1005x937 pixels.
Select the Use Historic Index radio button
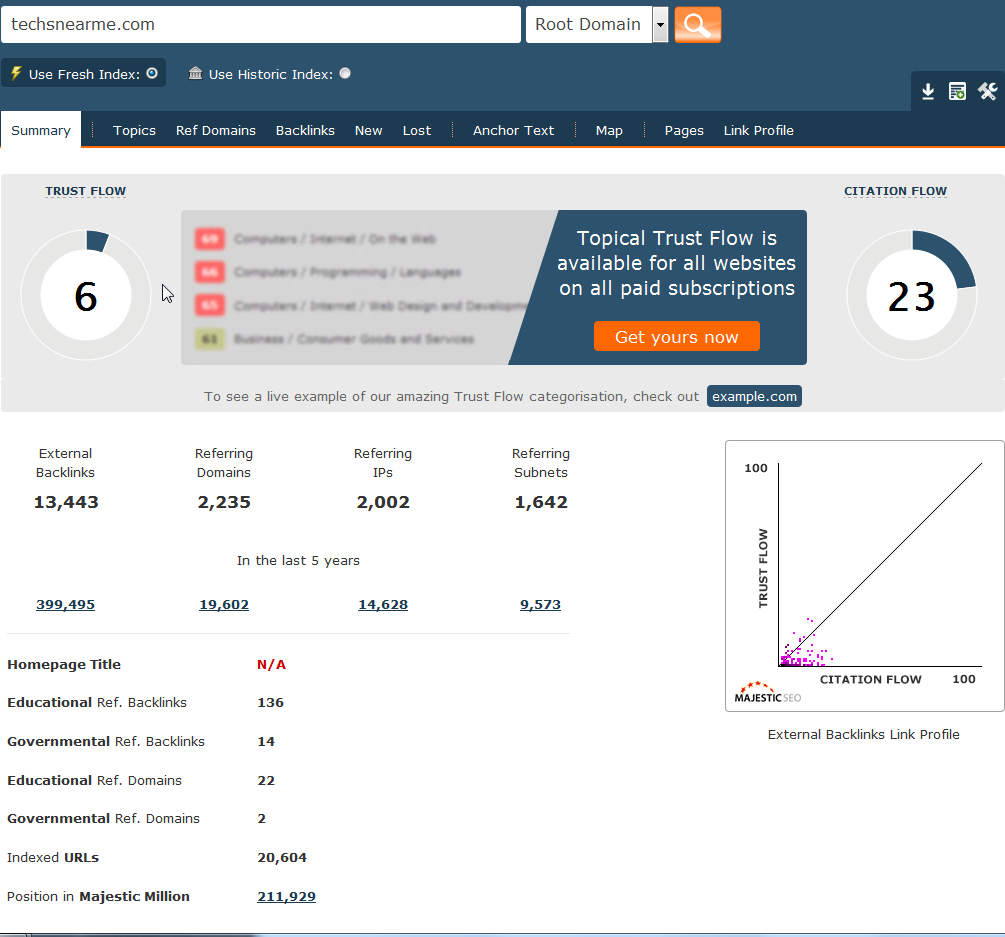tap(345, 73)
